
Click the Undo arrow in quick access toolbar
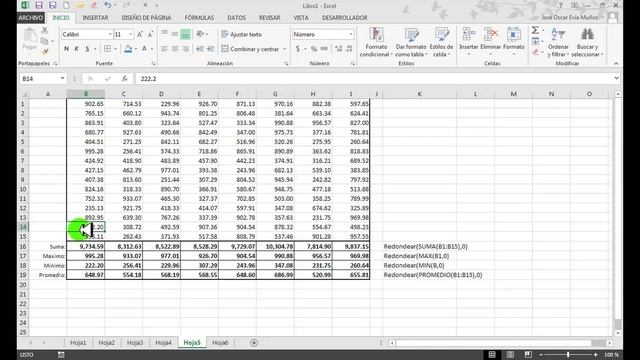tap(107, 5)
